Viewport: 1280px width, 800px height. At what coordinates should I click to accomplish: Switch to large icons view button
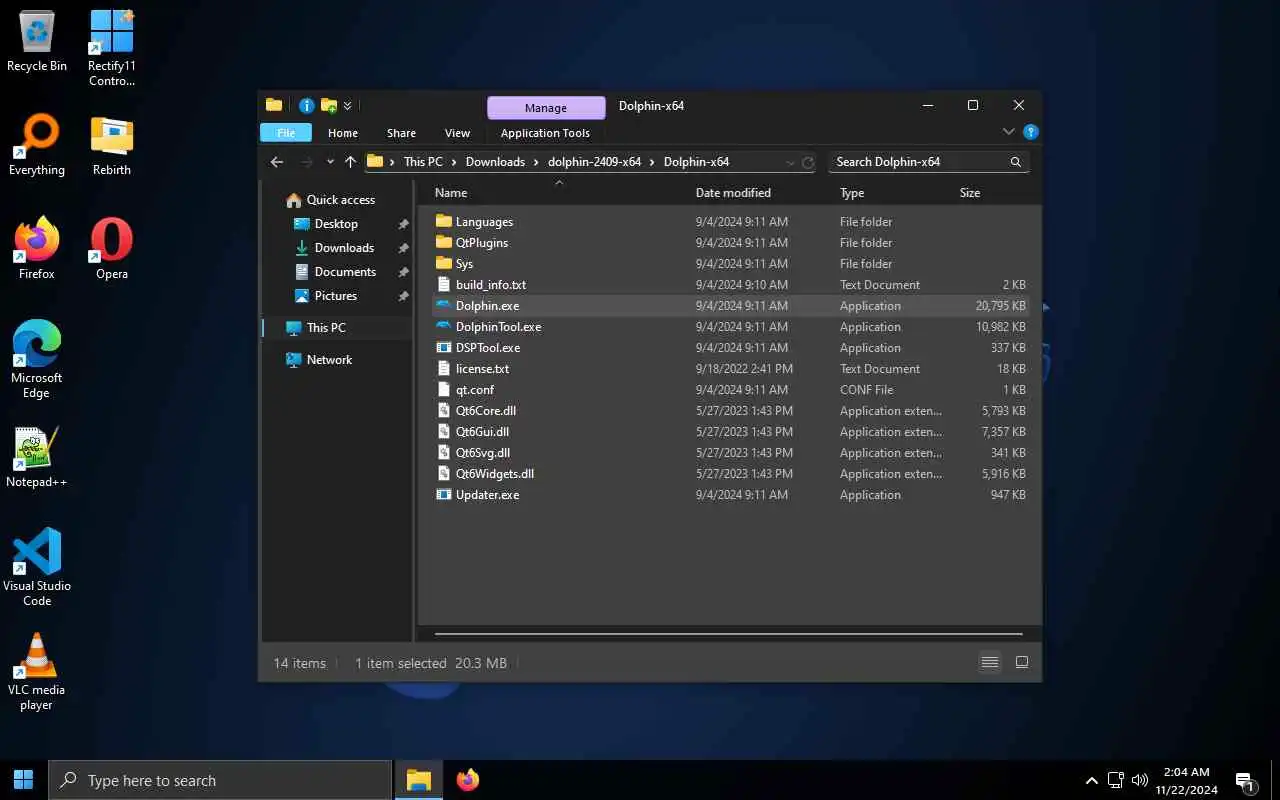pyautogui.click(x=1022, y=662)
